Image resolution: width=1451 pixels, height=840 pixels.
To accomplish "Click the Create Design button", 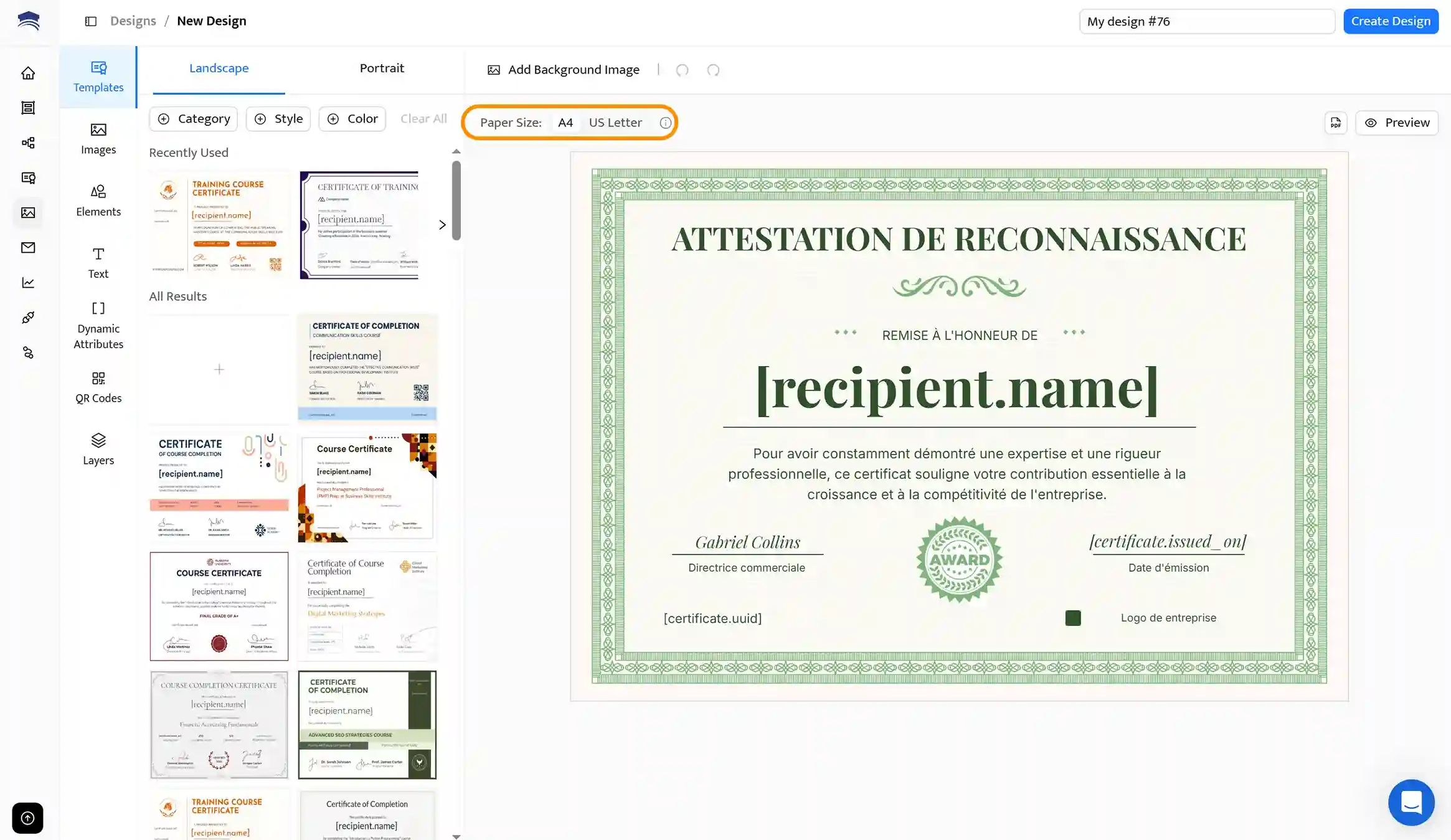I will tap(1390, 21).
